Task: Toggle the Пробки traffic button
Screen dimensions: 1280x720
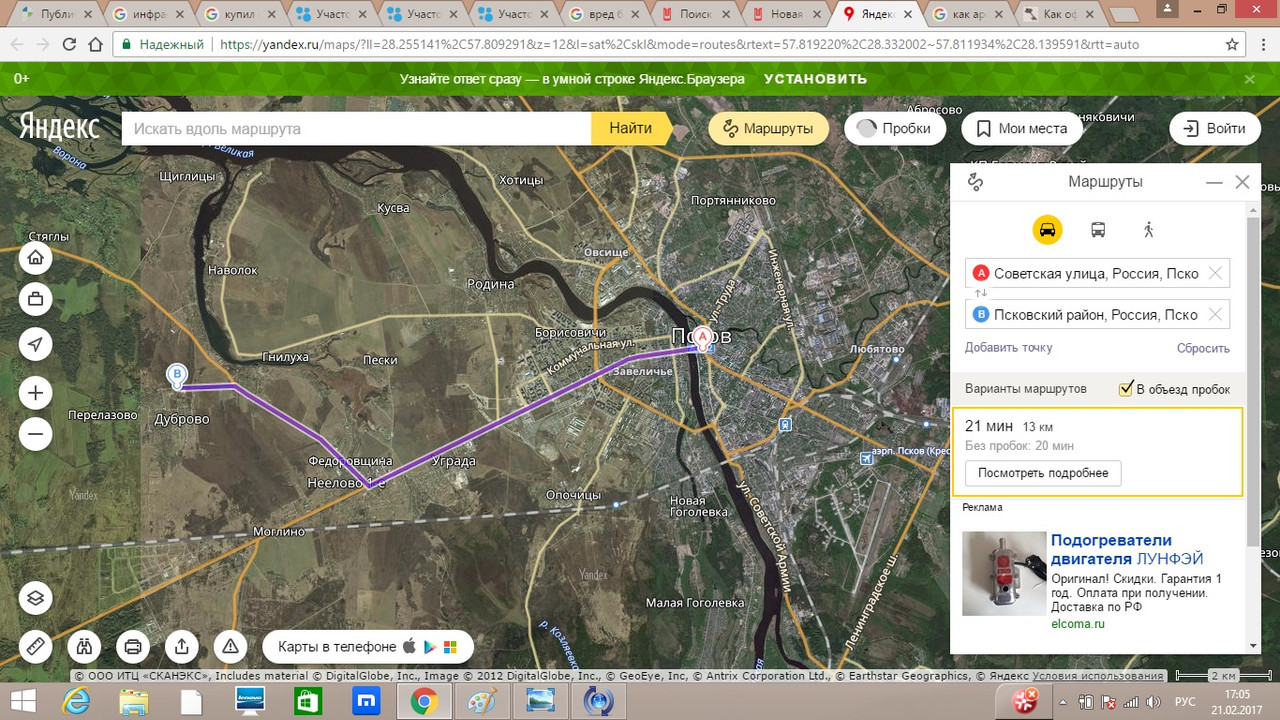Action: click(x=895, y=128)
